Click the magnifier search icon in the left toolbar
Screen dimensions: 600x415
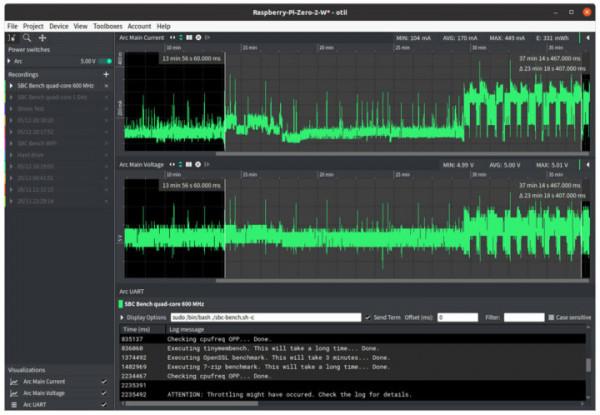click(27, 37)
